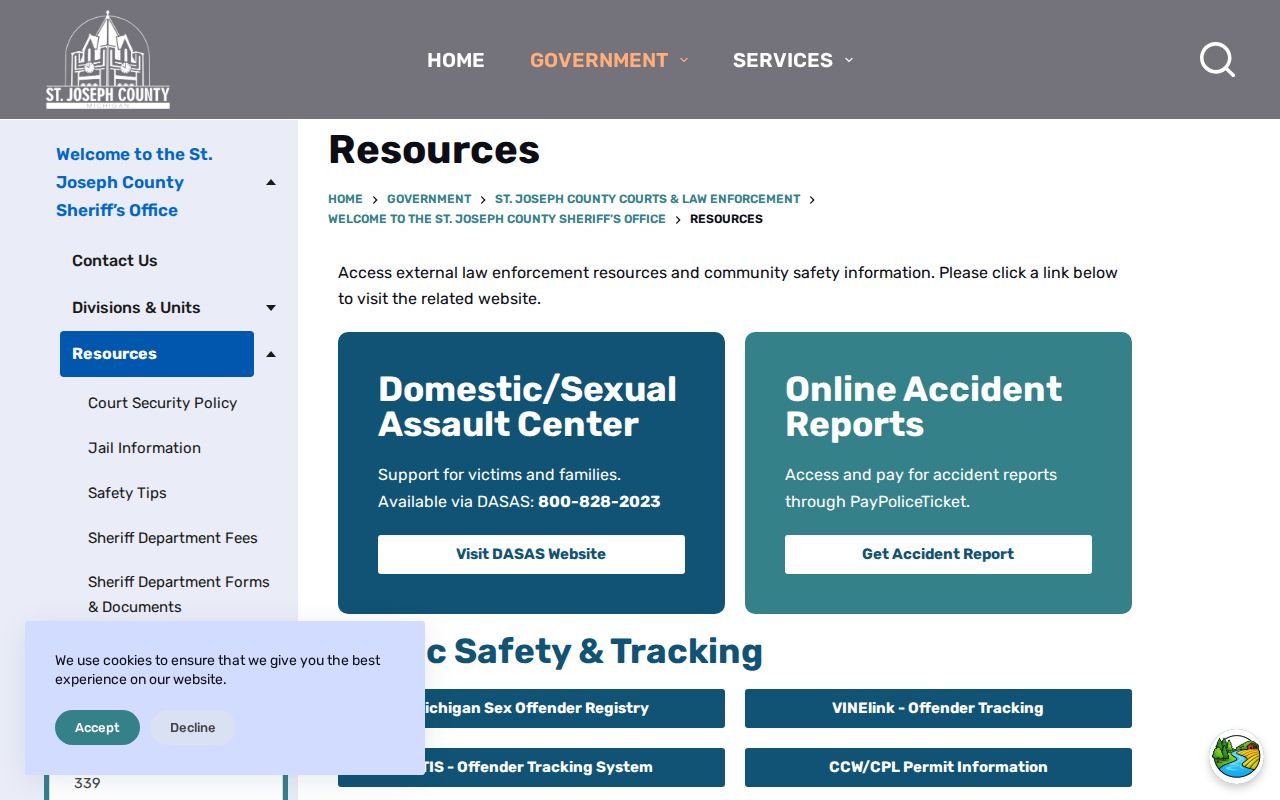Open Sheriff Department Forms & Documents link
1280x800 pixels.
click(179, 594)
